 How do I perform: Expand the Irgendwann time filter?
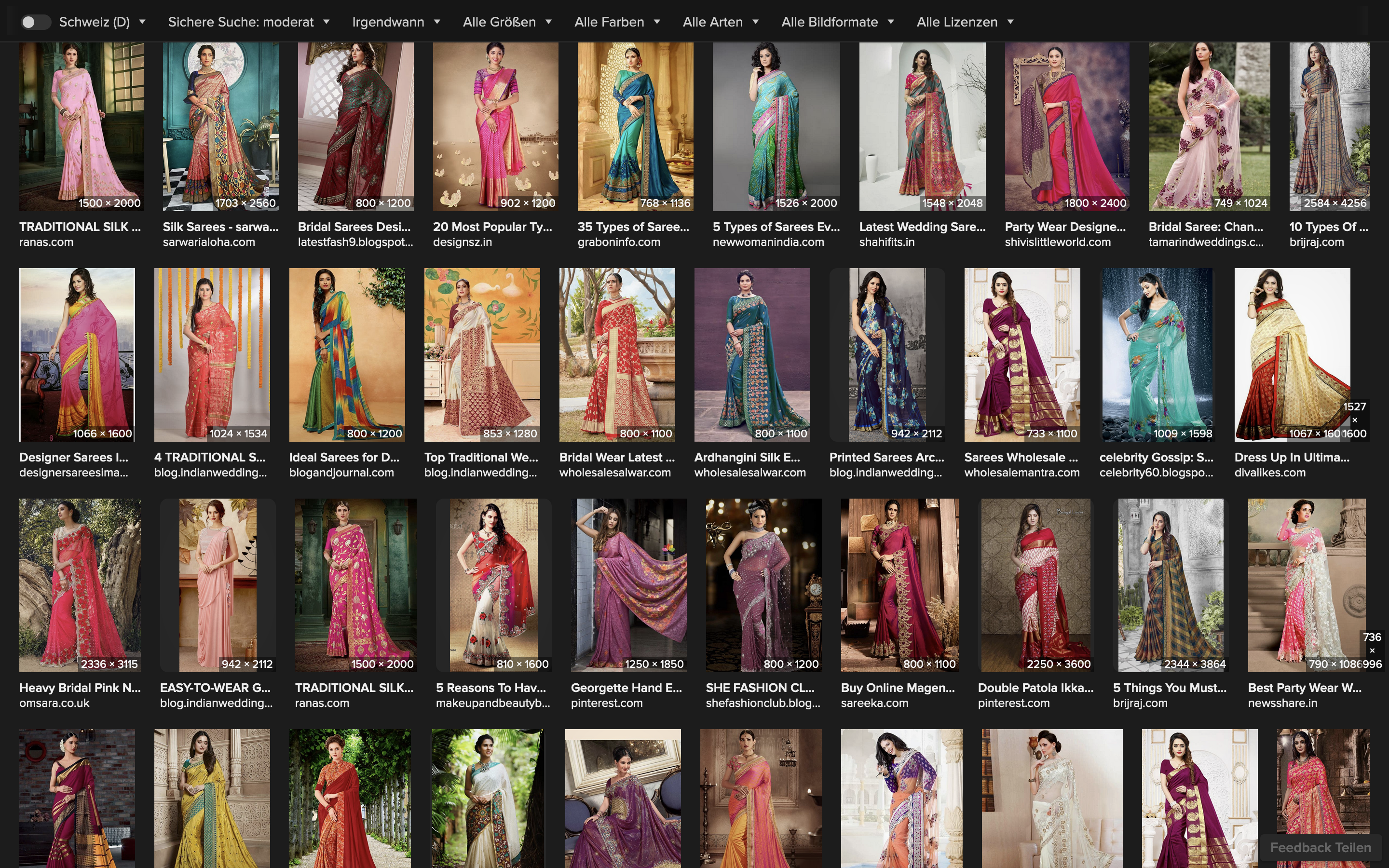(396, 22)
